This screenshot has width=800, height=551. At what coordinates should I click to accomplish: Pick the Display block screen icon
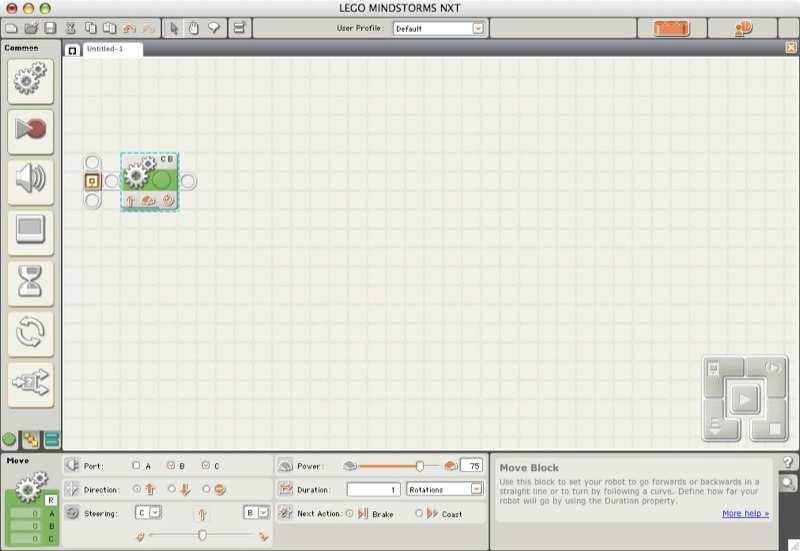coord(31,232)
